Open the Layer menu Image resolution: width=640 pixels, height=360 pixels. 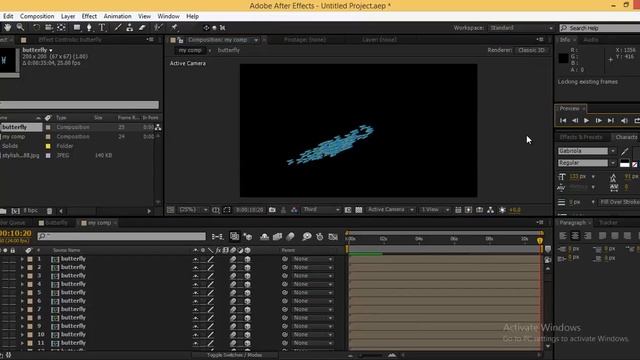point(68,16)
